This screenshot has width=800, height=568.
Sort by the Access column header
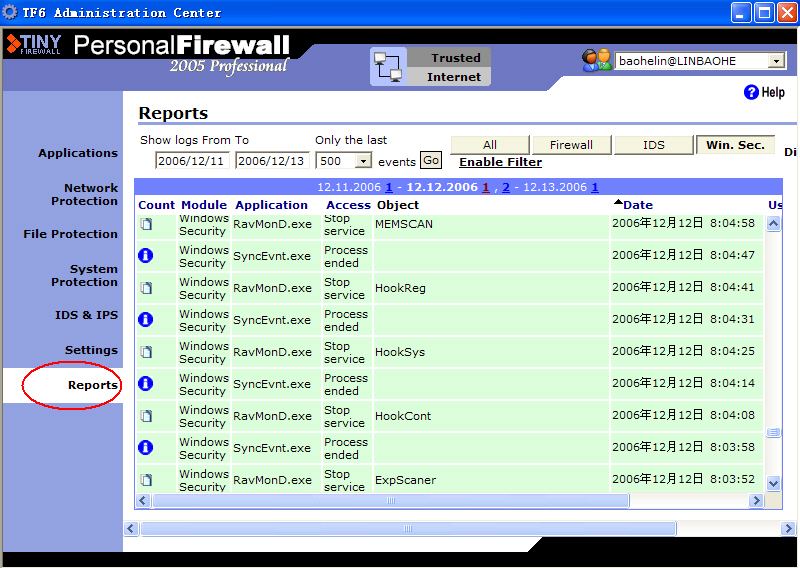tap(348, 205)
